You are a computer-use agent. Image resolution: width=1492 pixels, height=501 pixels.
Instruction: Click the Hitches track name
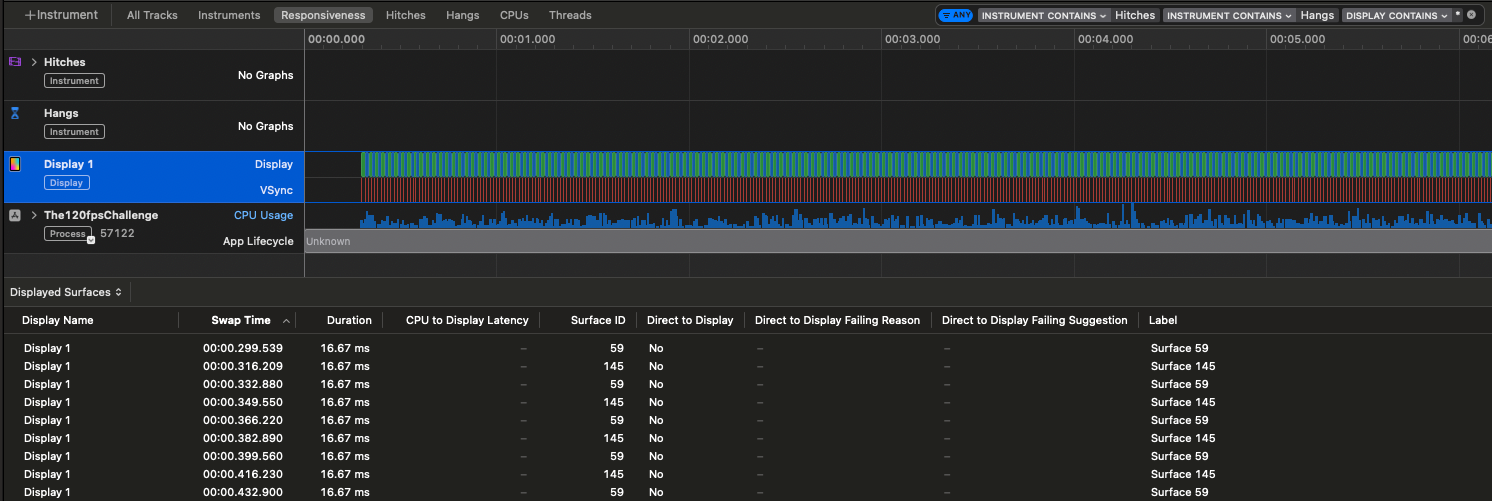tap(65, 62)
